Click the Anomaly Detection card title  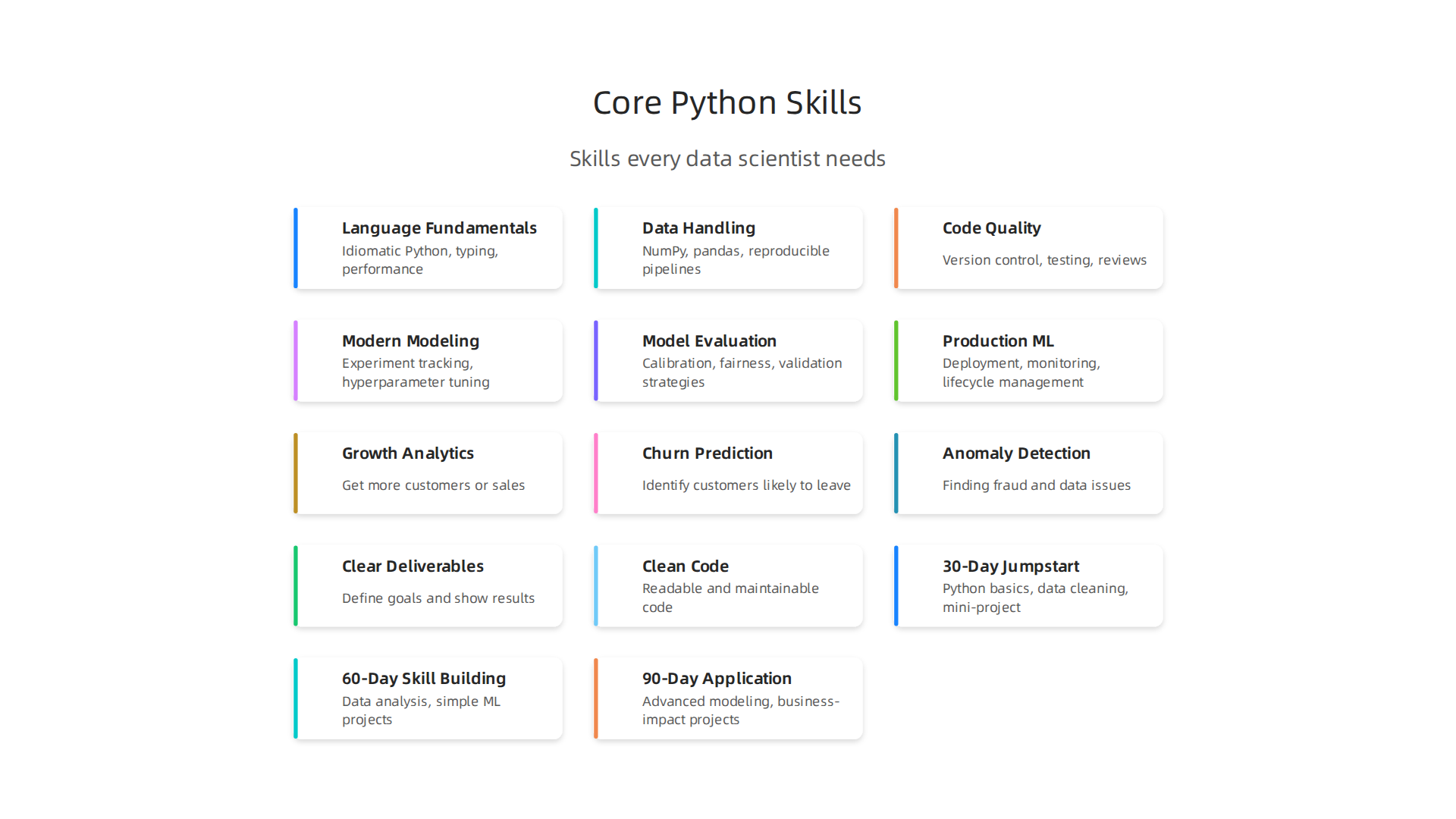coord(1016,453)
